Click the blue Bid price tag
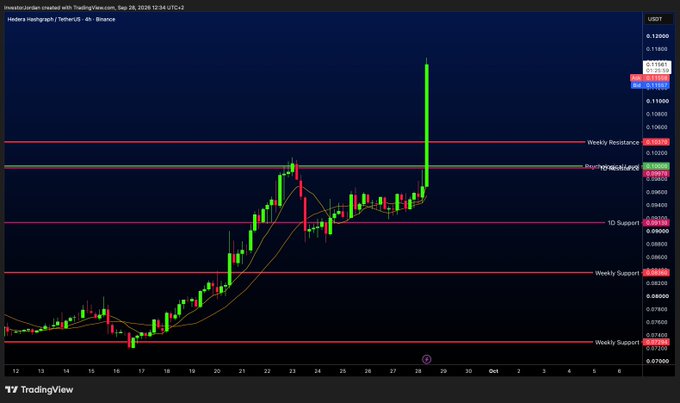This screenshot has width=680, height=403. [x=650, y=85]
